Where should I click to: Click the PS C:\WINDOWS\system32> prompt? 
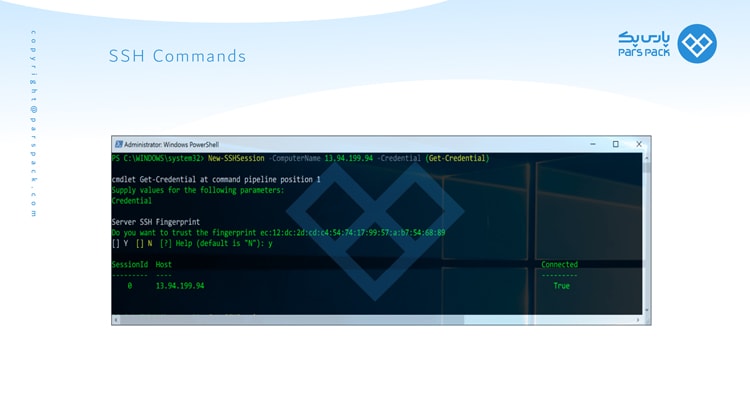pyautogui.click(x=158, y=158)
